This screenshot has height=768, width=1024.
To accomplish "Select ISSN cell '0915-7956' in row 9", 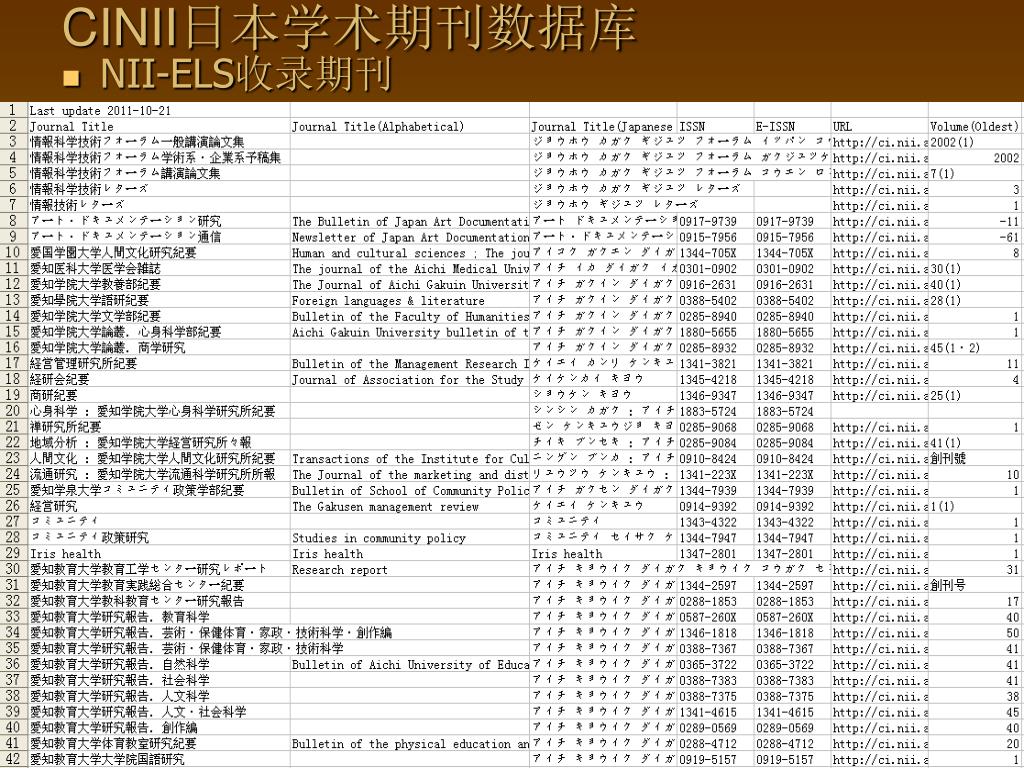I will (715, 237).
